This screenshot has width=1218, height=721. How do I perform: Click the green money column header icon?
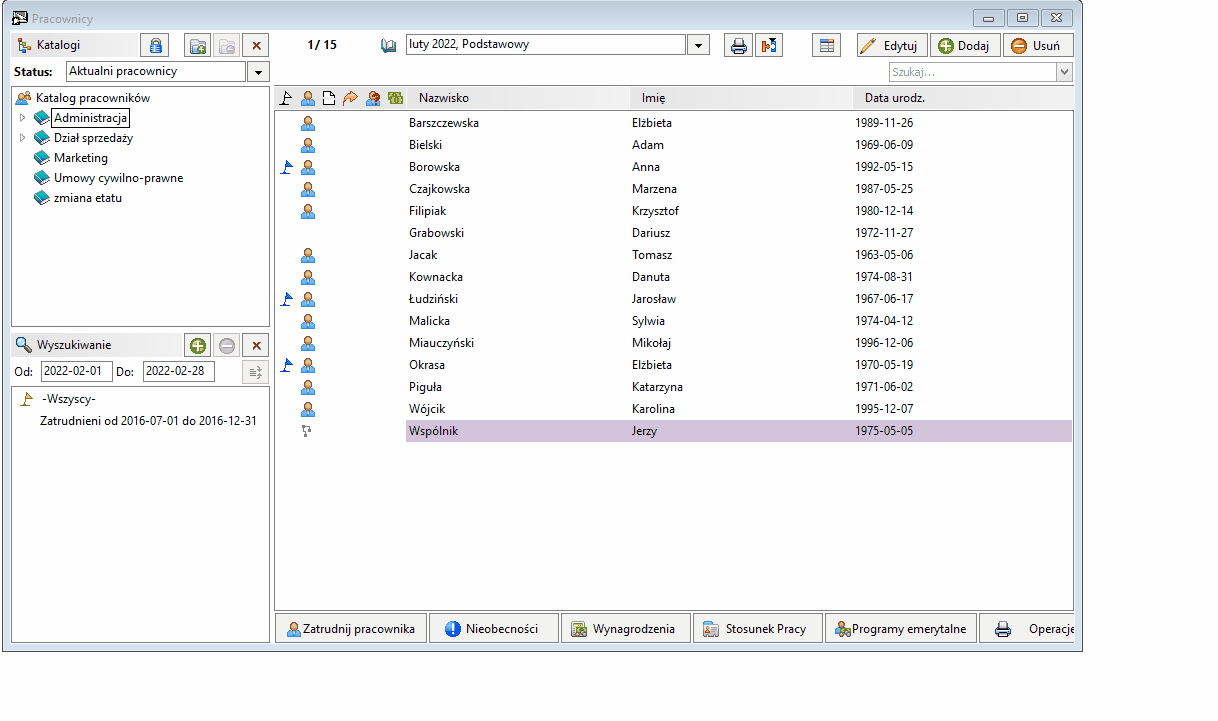[x=395, y=98]
